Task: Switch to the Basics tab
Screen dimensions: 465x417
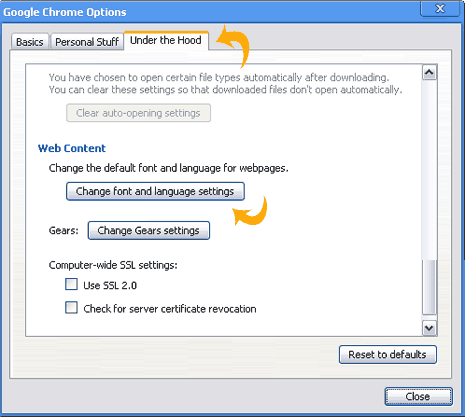Action: (x=30, y=42)
